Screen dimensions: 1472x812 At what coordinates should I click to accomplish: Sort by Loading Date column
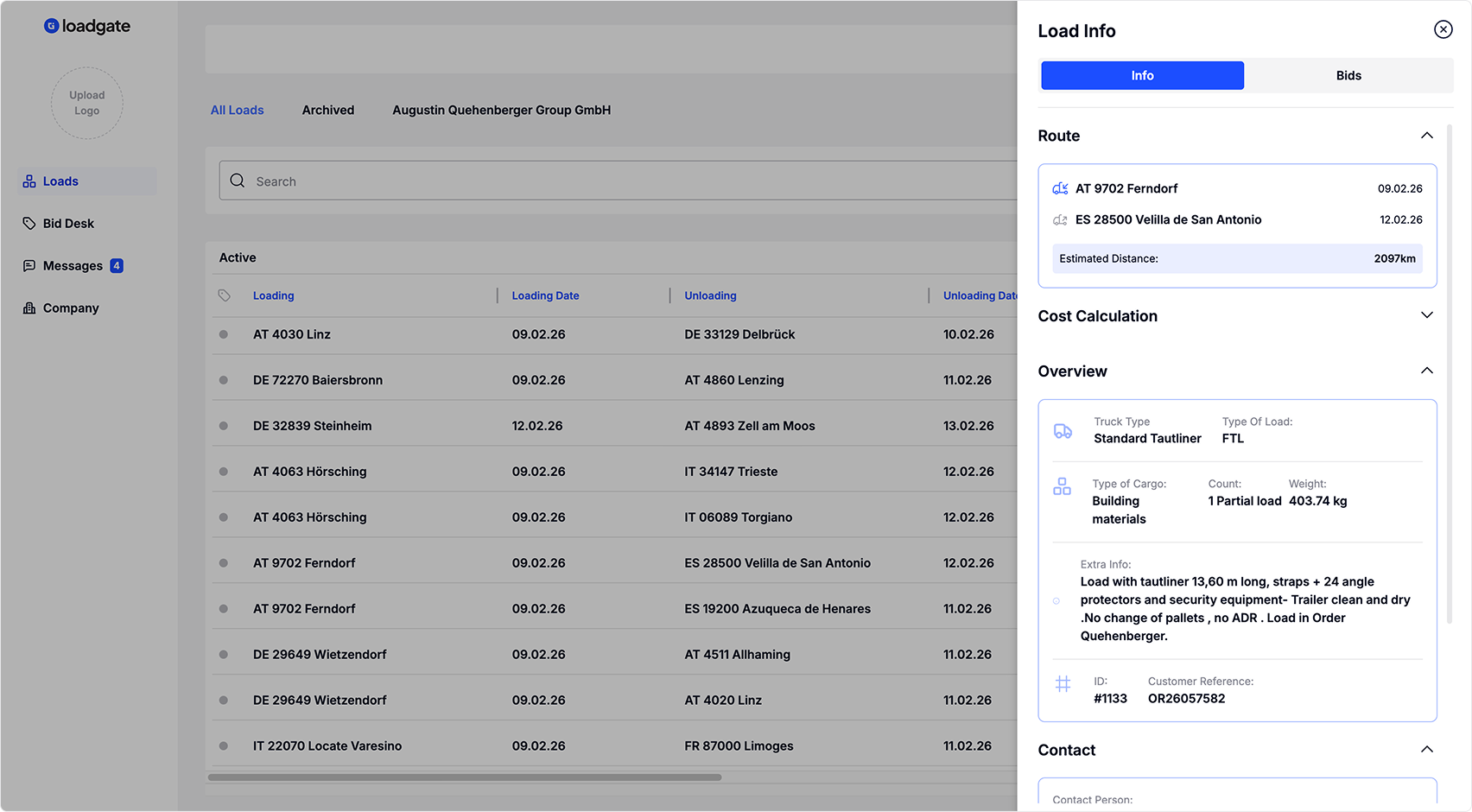(545, 295)
